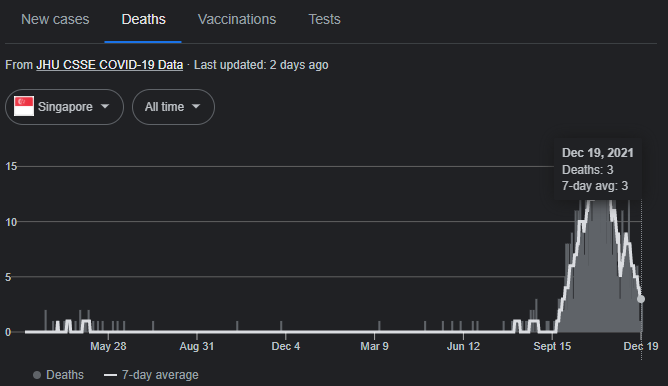Click the All time dropdown arrow
This screenshot has width=668, height=386.
tap(196, 107)
